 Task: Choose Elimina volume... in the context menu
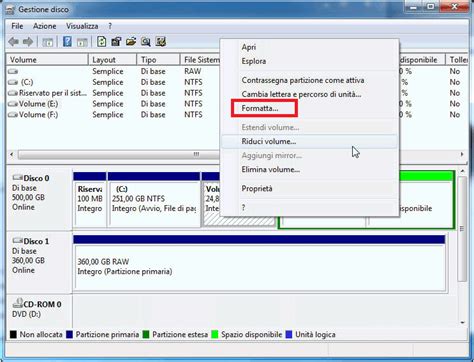pos(310,169)
